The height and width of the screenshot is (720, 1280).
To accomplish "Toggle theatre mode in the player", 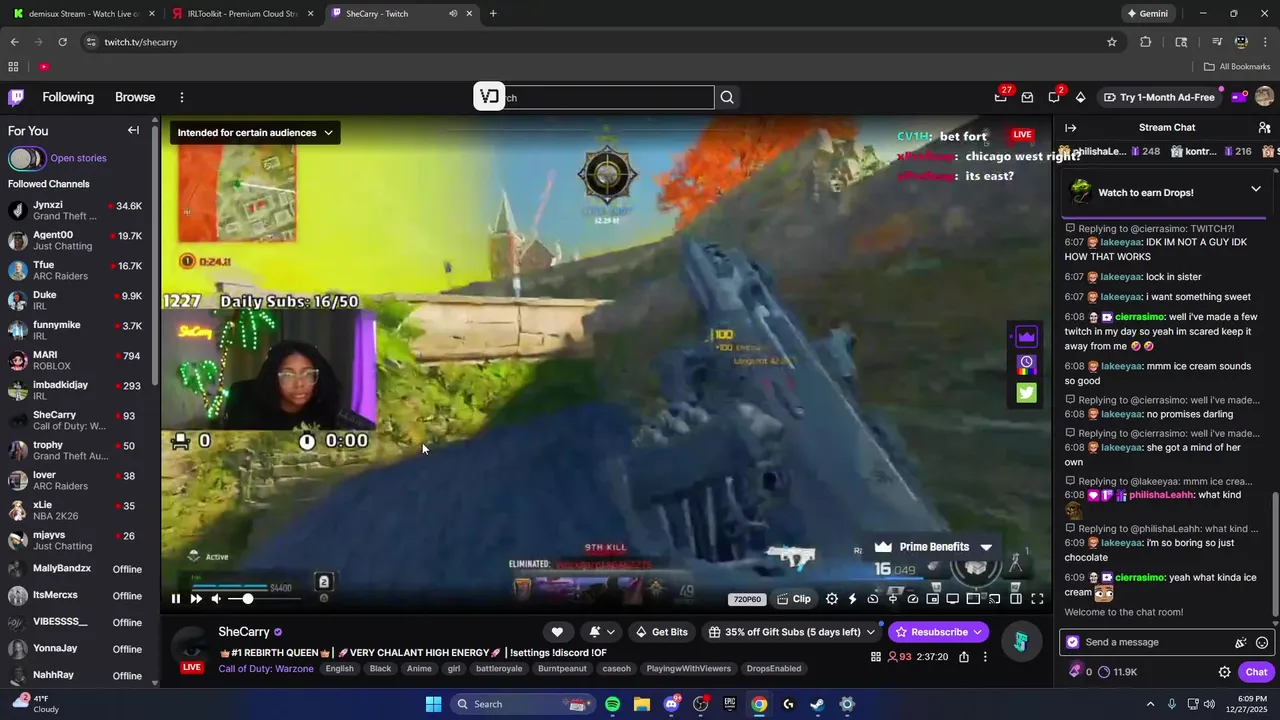I will click(1016, 599).
